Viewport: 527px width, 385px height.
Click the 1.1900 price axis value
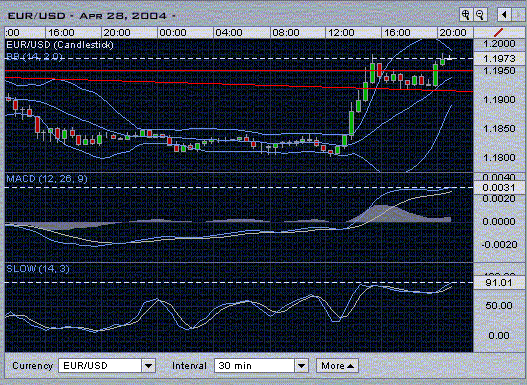[x=499, y=99]
